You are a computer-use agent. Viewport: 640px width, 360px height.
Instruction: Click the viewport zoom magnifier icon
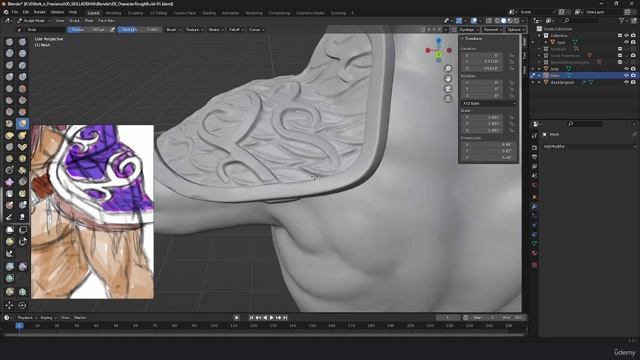point(448,69)
